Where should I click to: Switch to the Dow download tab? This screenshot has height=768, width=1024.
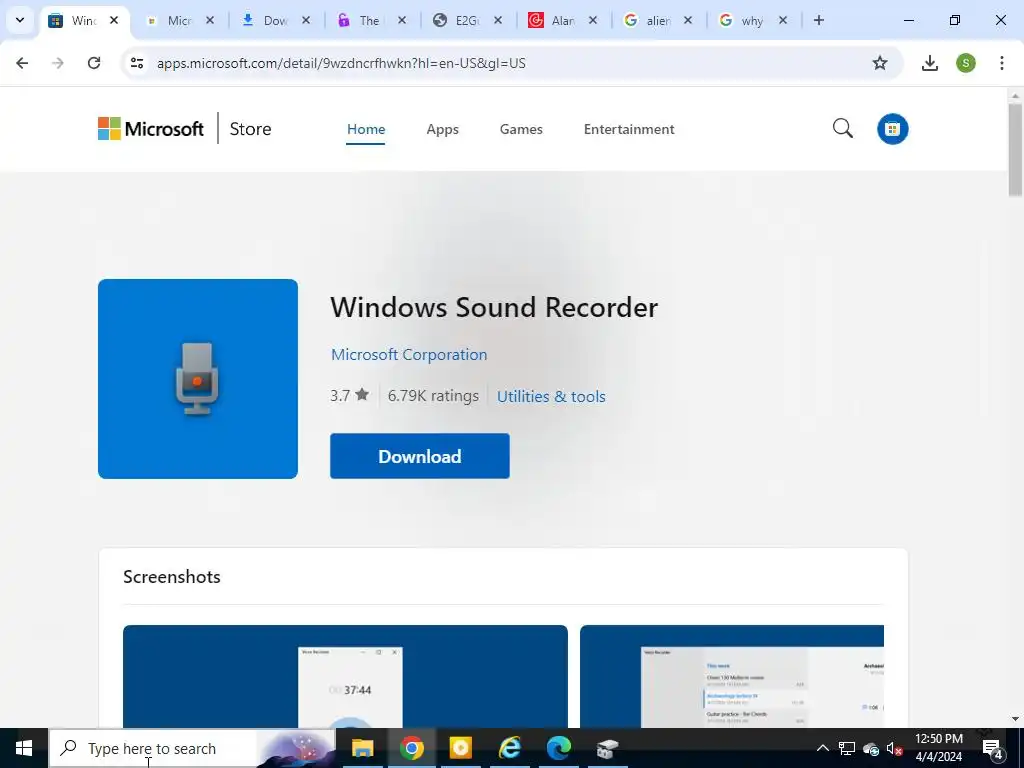pyautogui.click(x=276, y=21)
